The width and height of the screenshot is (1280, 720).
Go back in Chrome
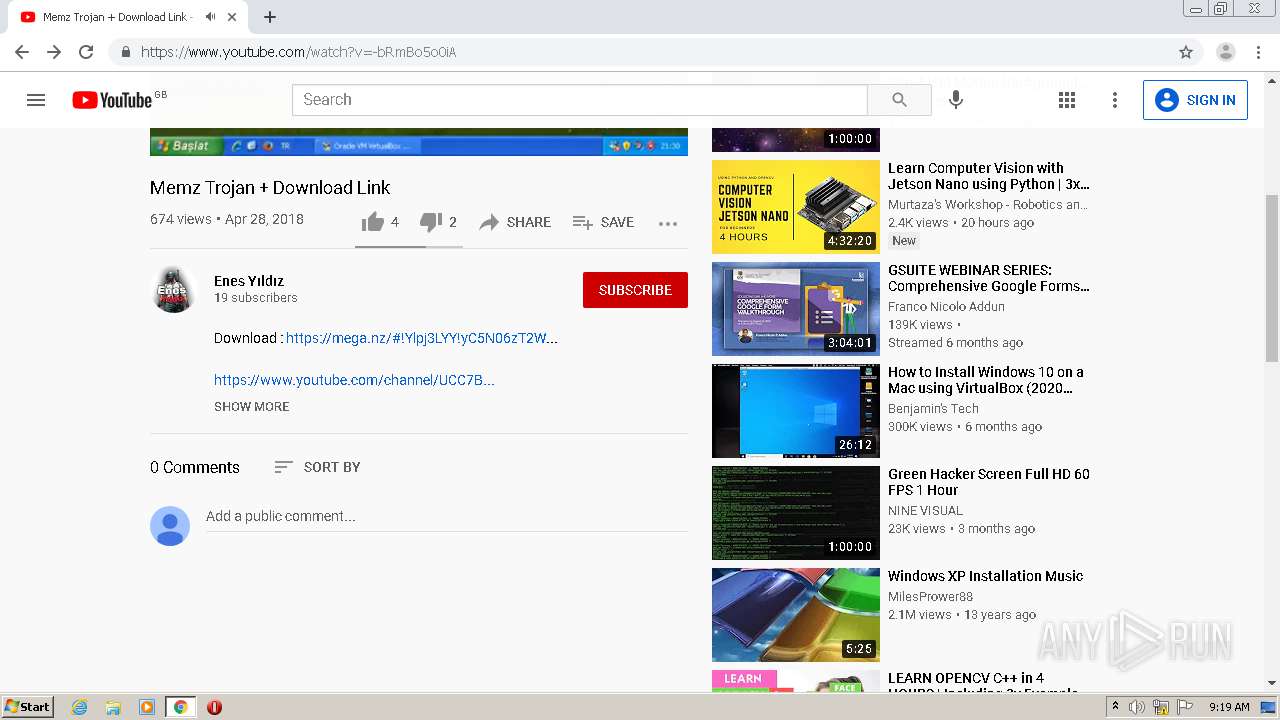(x=22, y=52)
